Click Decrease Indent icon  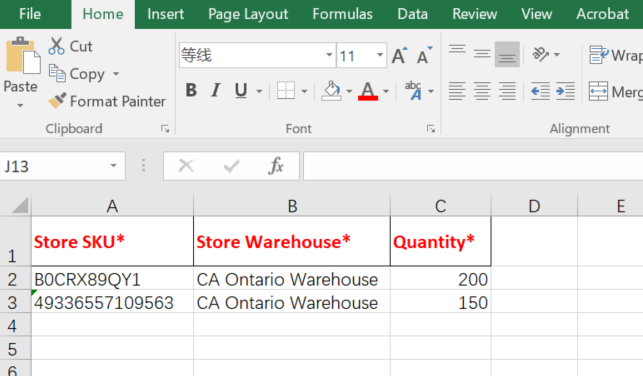[x=540, y=91]
